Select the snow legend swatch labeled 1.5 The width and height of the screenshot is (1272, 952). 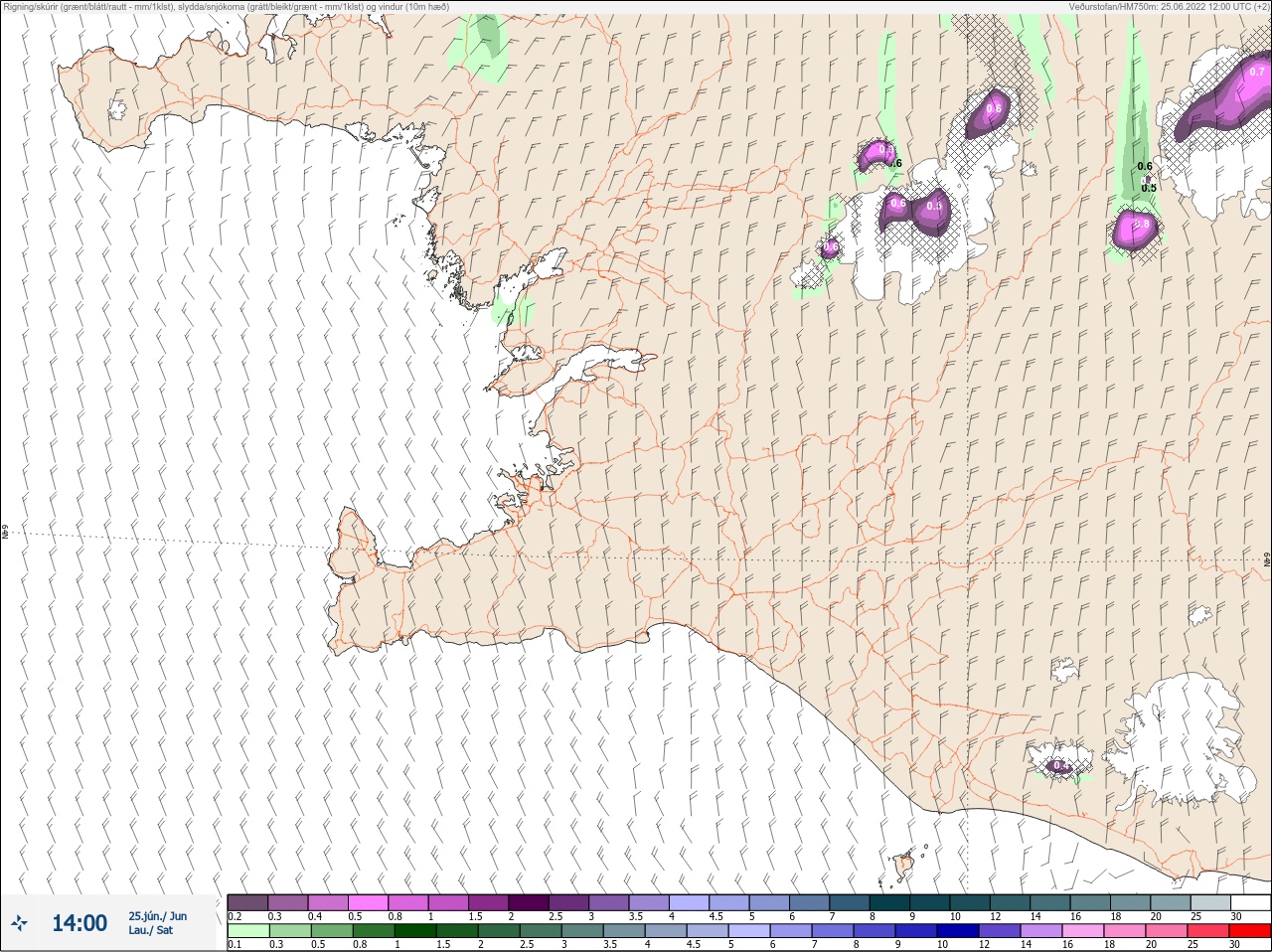pos(488,902)
